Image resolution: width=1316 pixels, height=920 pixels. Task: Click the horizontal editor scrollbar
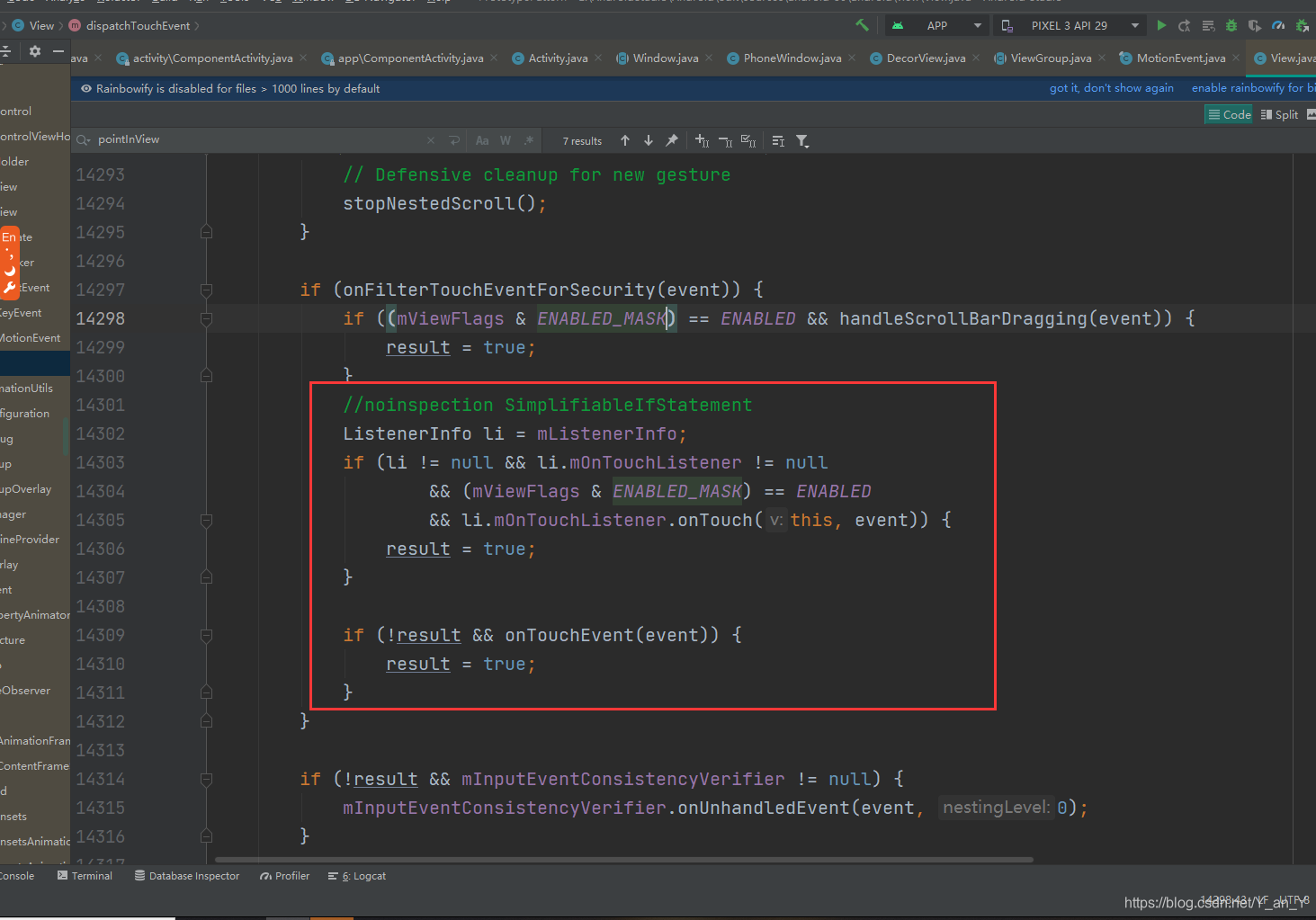point(623,860)
